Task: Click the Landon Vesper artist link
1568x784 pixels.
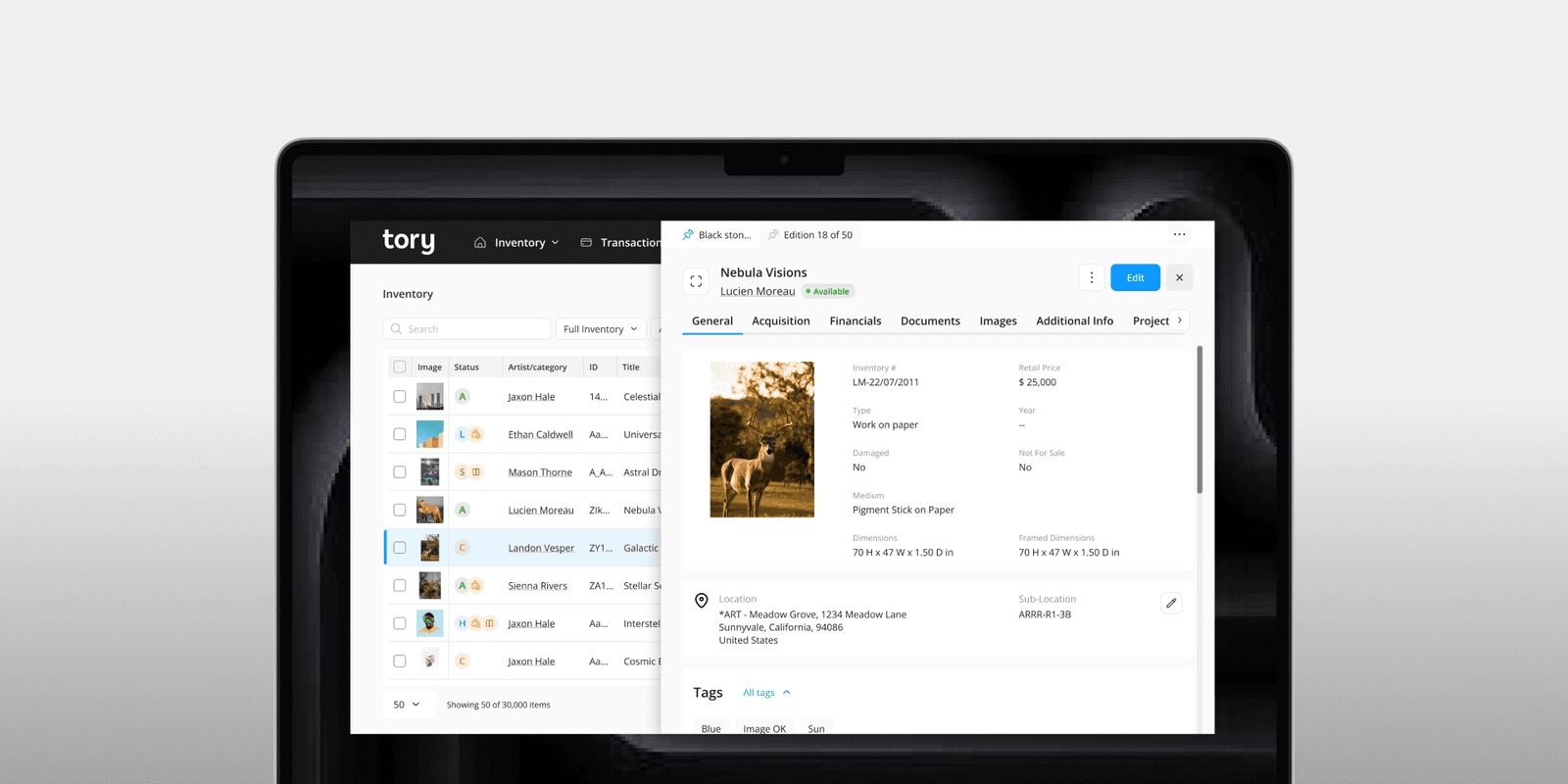Action: click(x=541, y=548)
